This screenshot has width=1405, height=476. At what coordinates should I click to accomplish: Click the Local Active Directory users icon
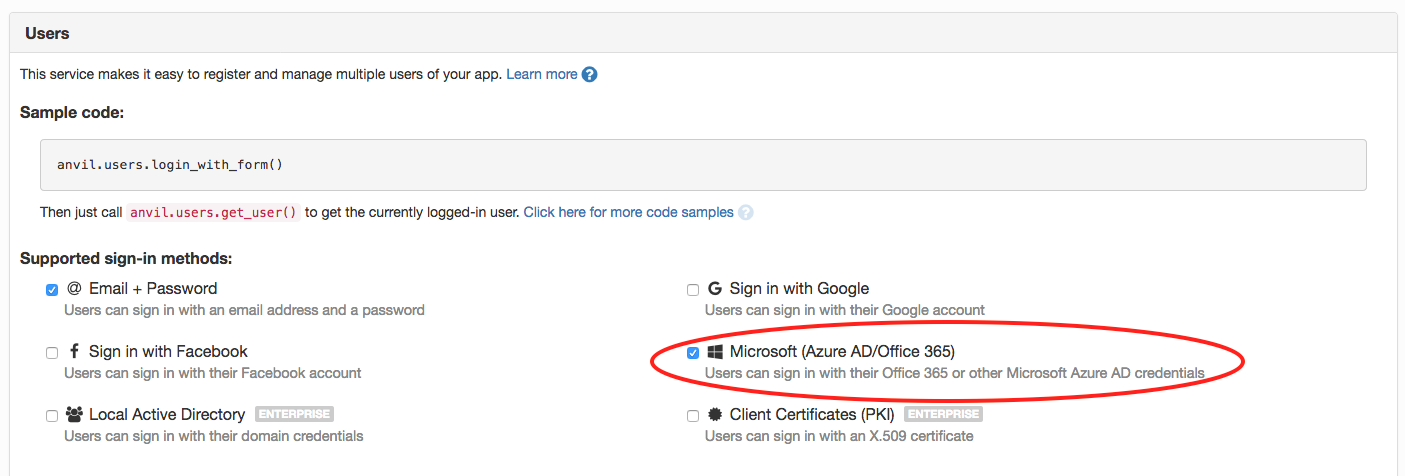click(x=74, y=414)
